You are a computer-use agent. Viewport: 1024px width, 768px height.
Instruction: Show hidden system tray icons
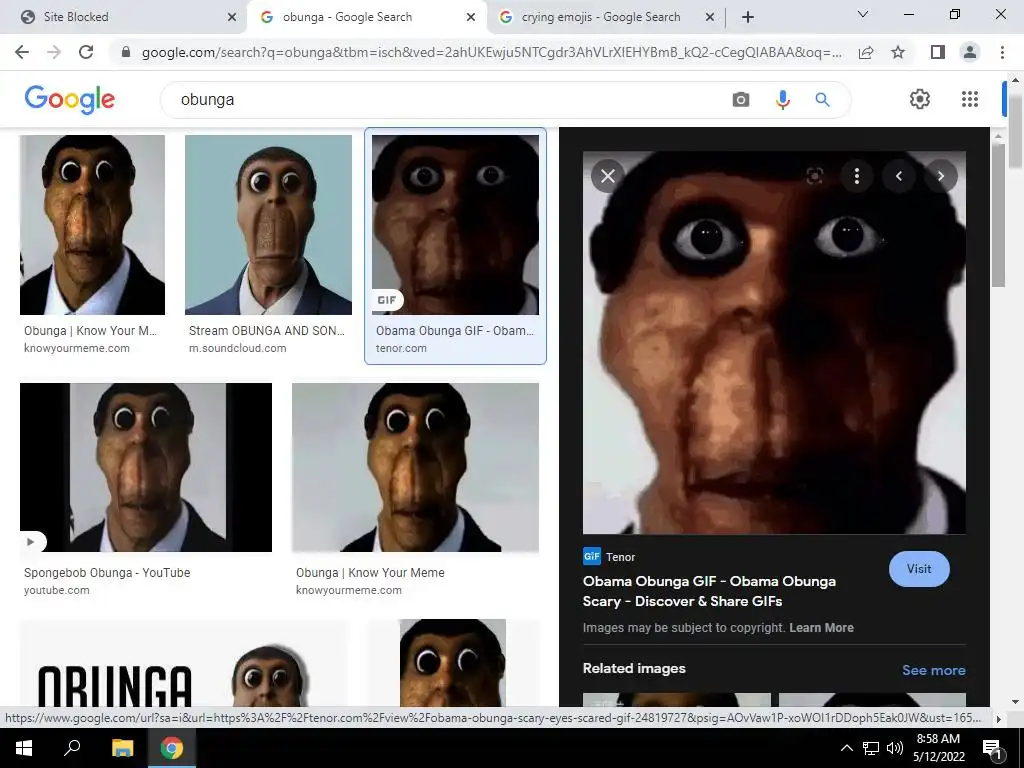pos(846,748)
